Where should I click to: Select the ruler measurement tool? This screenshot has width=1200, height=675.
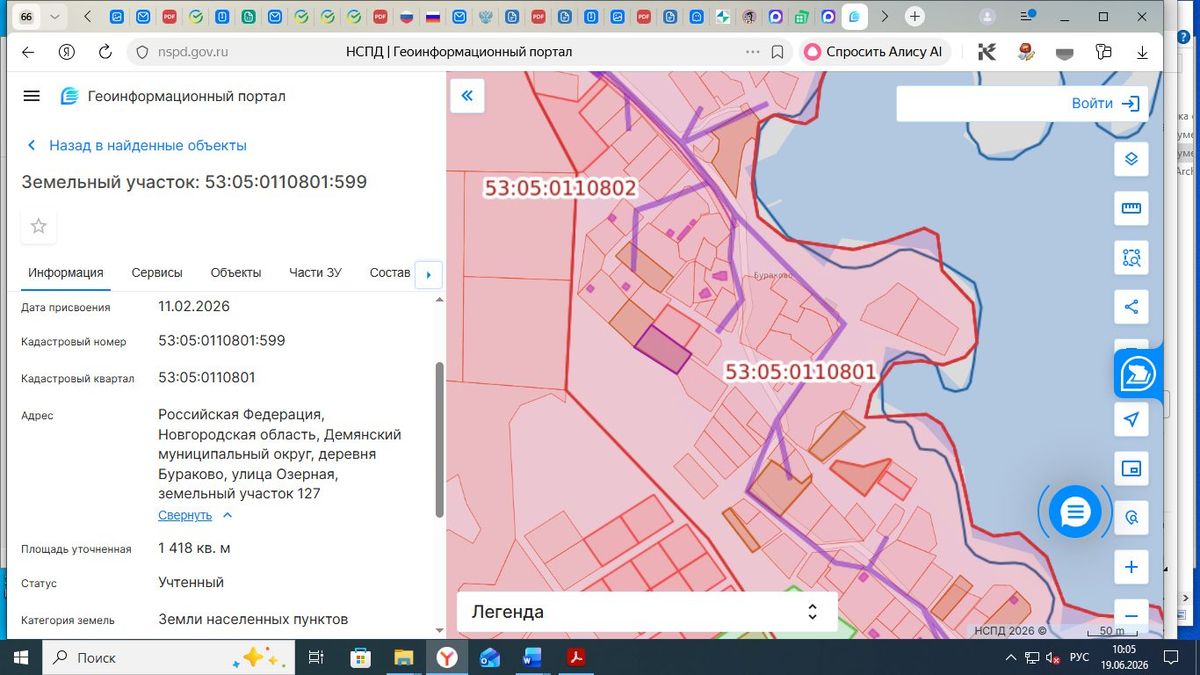[x=1131, y=208]
